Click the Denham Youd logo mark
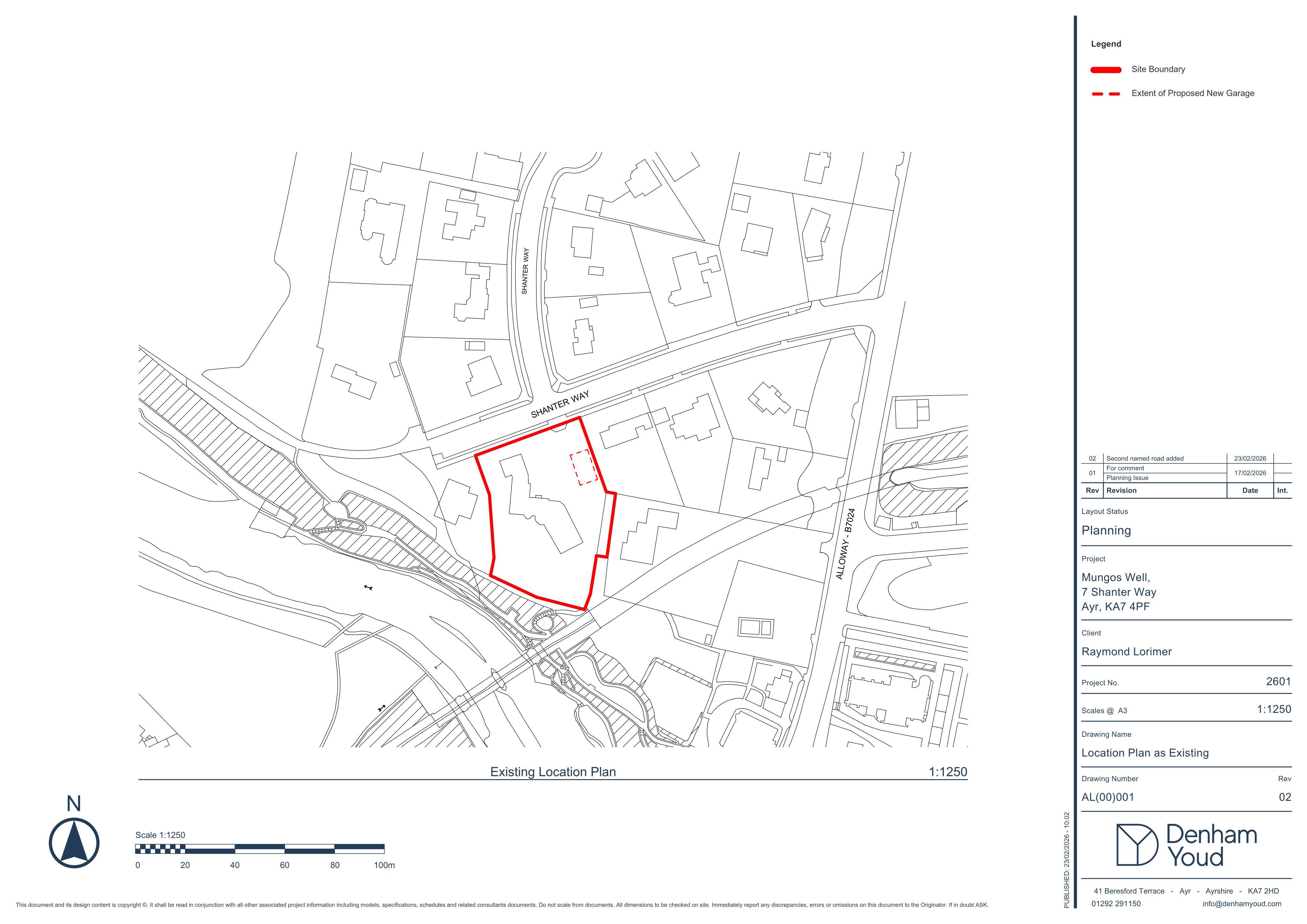Image resolution: width=1307 pixels, height=924 pixels. coord(1137,844)
